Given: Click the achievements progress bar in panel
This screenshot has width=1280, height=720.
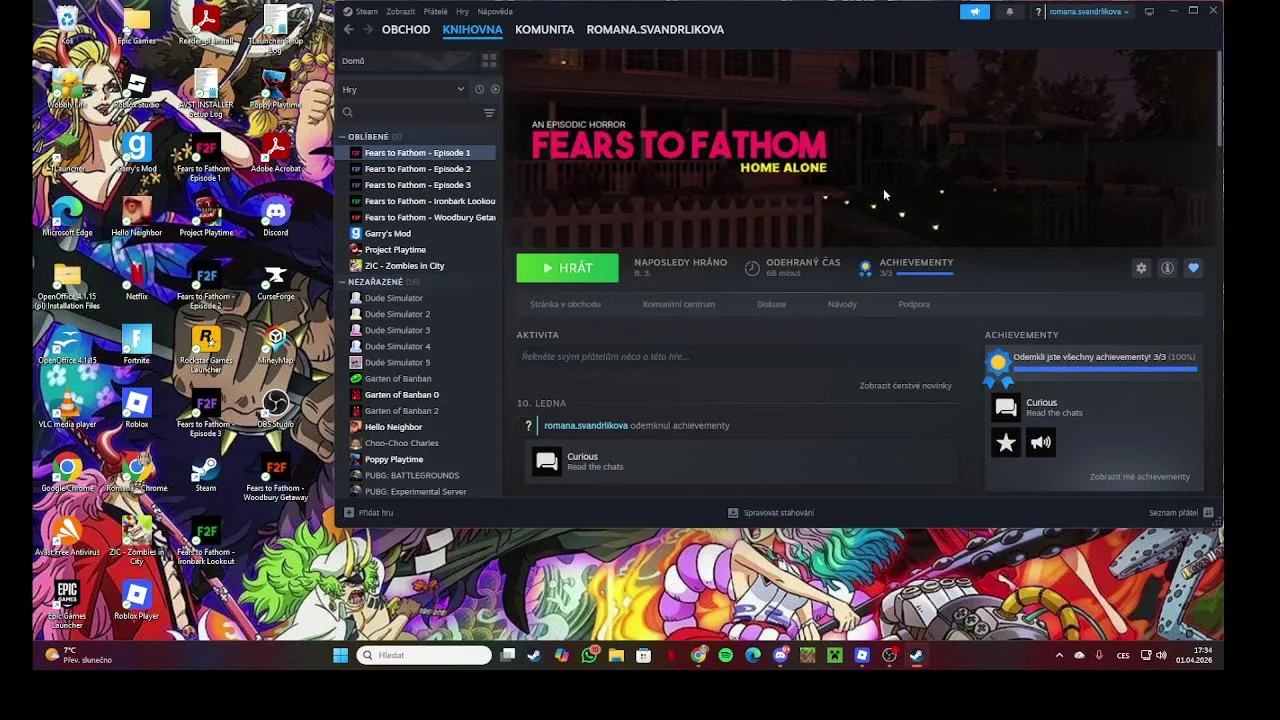Looking at the screenshot, I should [1105, 369].
